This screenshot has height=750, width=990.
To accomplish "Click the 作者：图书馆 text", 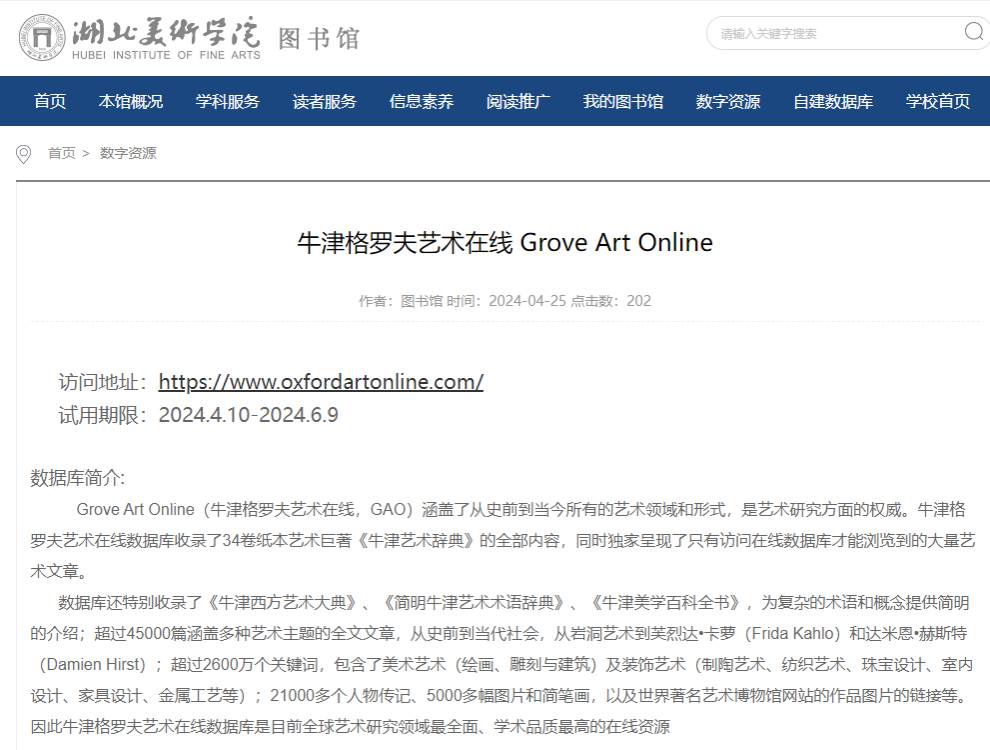I will 401,301.
